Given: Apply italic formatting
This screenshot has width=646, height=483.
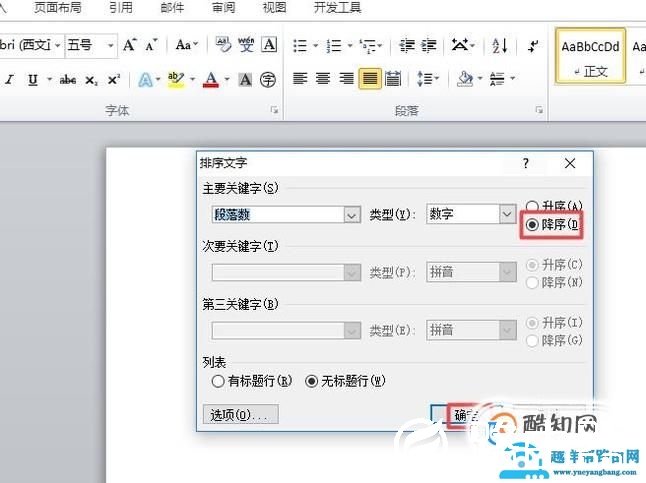Looking at the screenshot, I should click(9, 79).
